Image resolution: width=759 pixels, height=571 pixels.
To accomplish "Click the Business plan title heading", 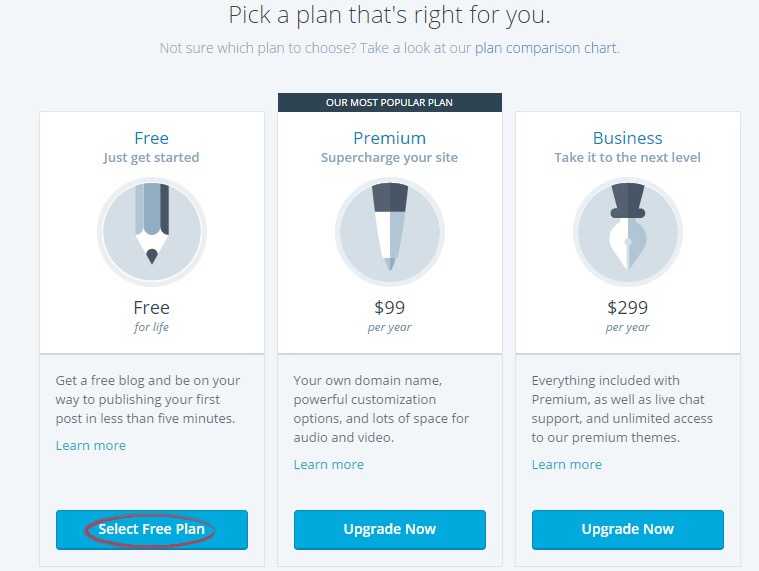I will click(627, 138).
